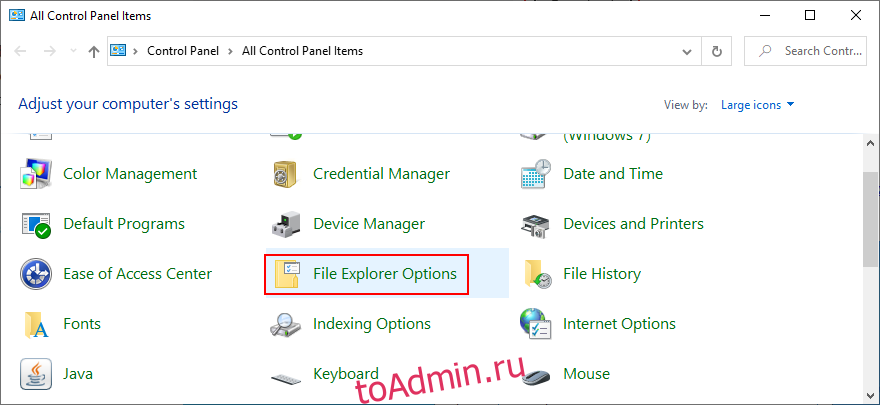The height and width of the screenshot is (405, 880).
Task: Launch the Device Manager icon
Action: click(286, 224)
